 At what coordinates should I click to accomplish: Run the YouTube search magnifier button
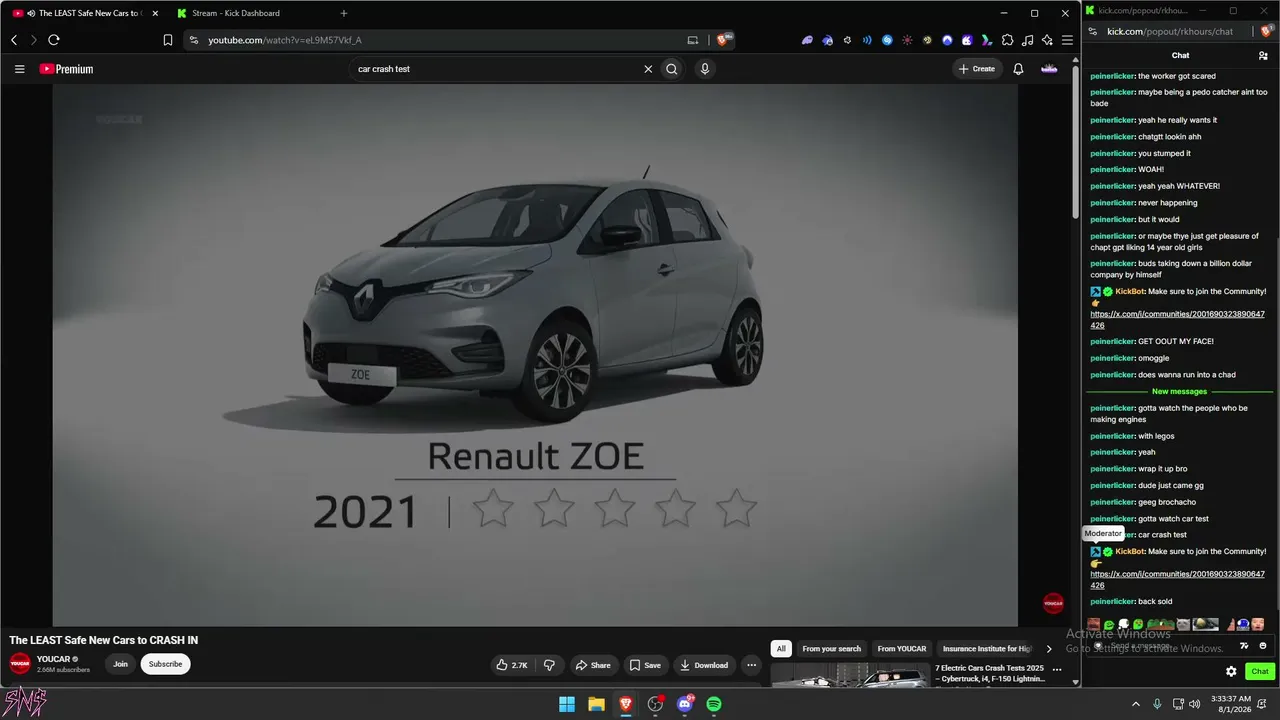(x=672, y=69)
